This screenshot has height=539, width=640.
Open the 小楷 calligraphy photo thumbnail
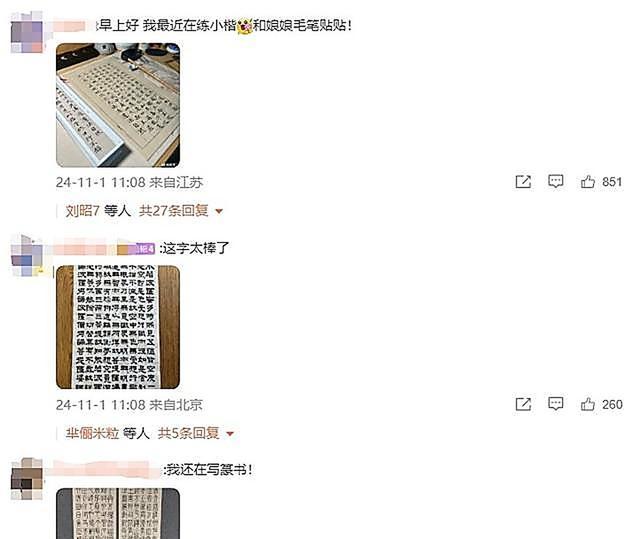pos(118,105)
